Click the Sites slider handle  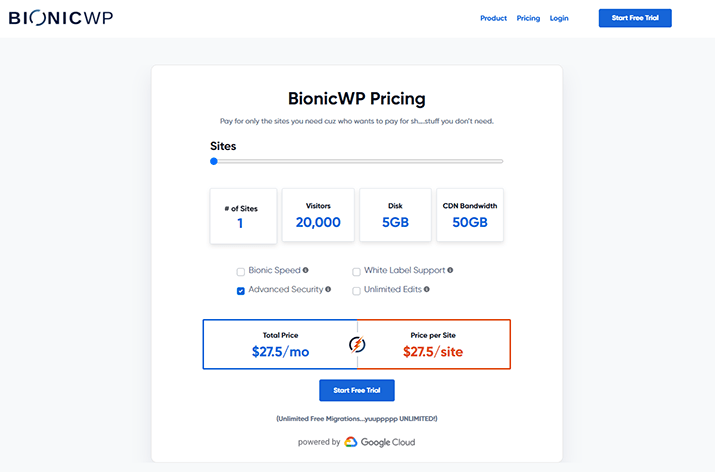click(x=214, y=161)
